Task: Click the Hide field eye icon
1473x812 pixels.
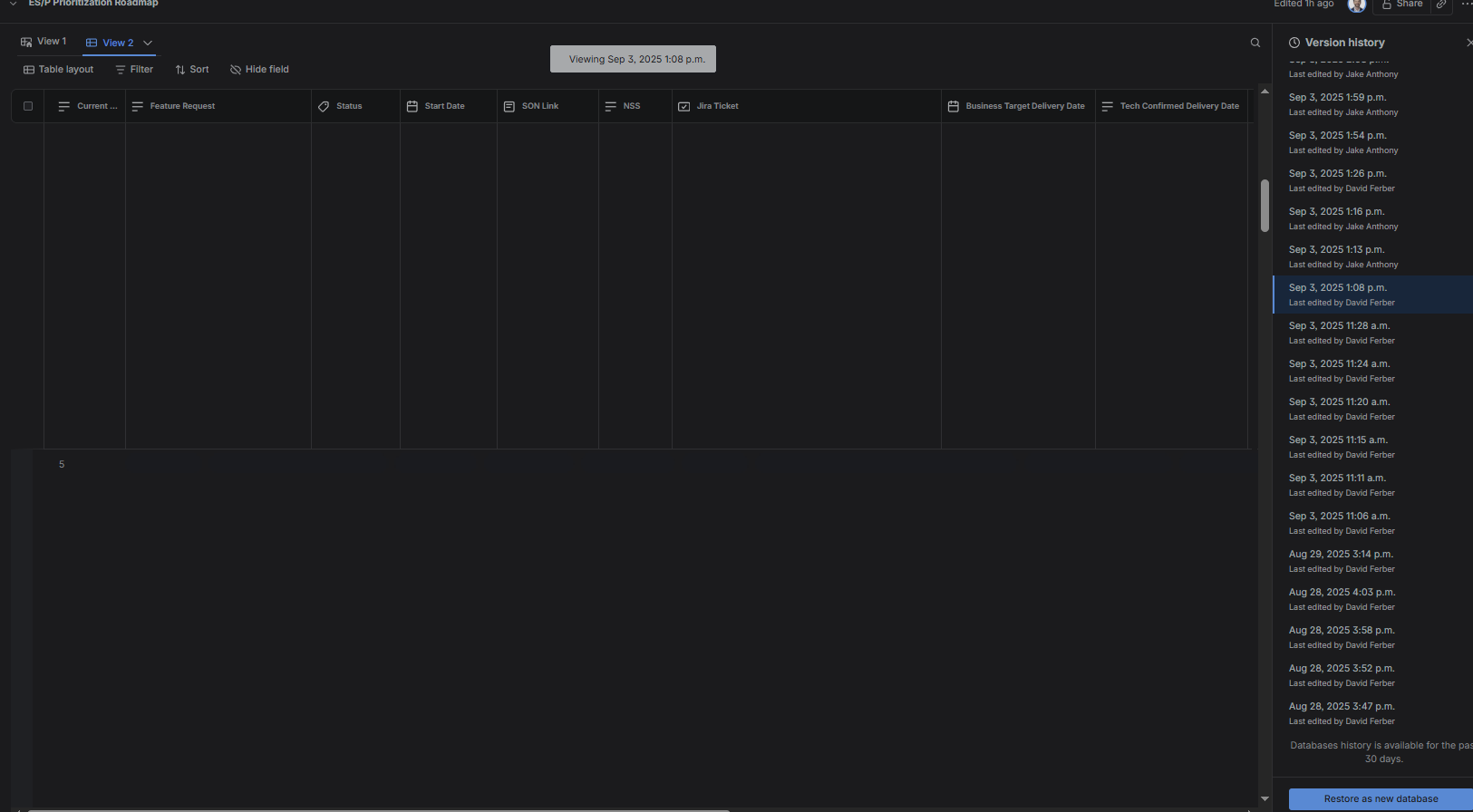Action: point(236,70)
